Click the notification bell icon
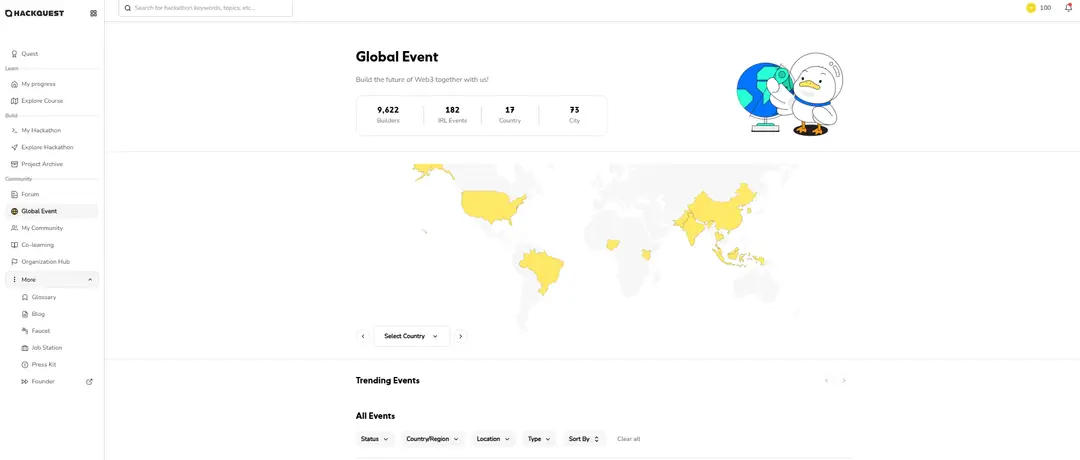This screenshot has height=460, width=1080. click(x=1068, y=8)
